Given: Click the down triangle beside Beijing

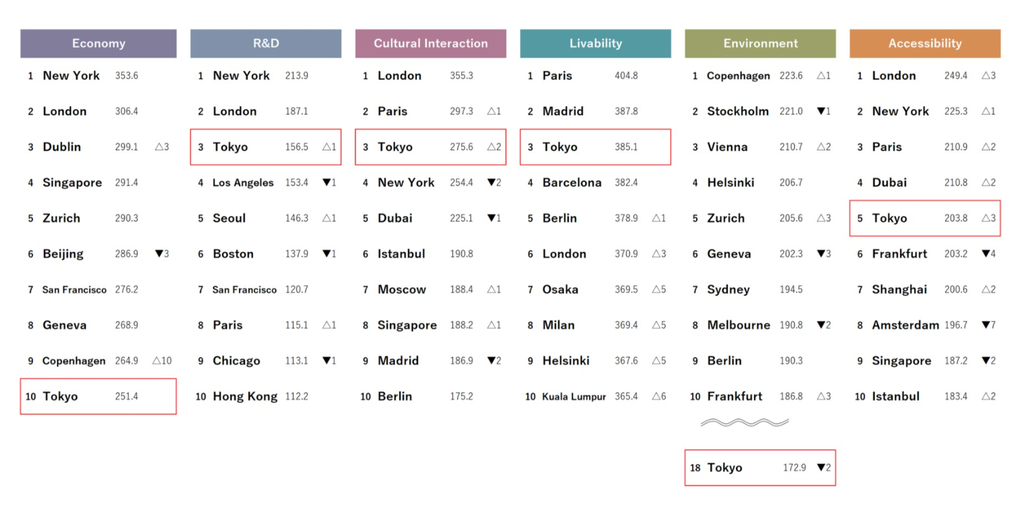Looking at the screenshot, I should [x=158, y=254].
